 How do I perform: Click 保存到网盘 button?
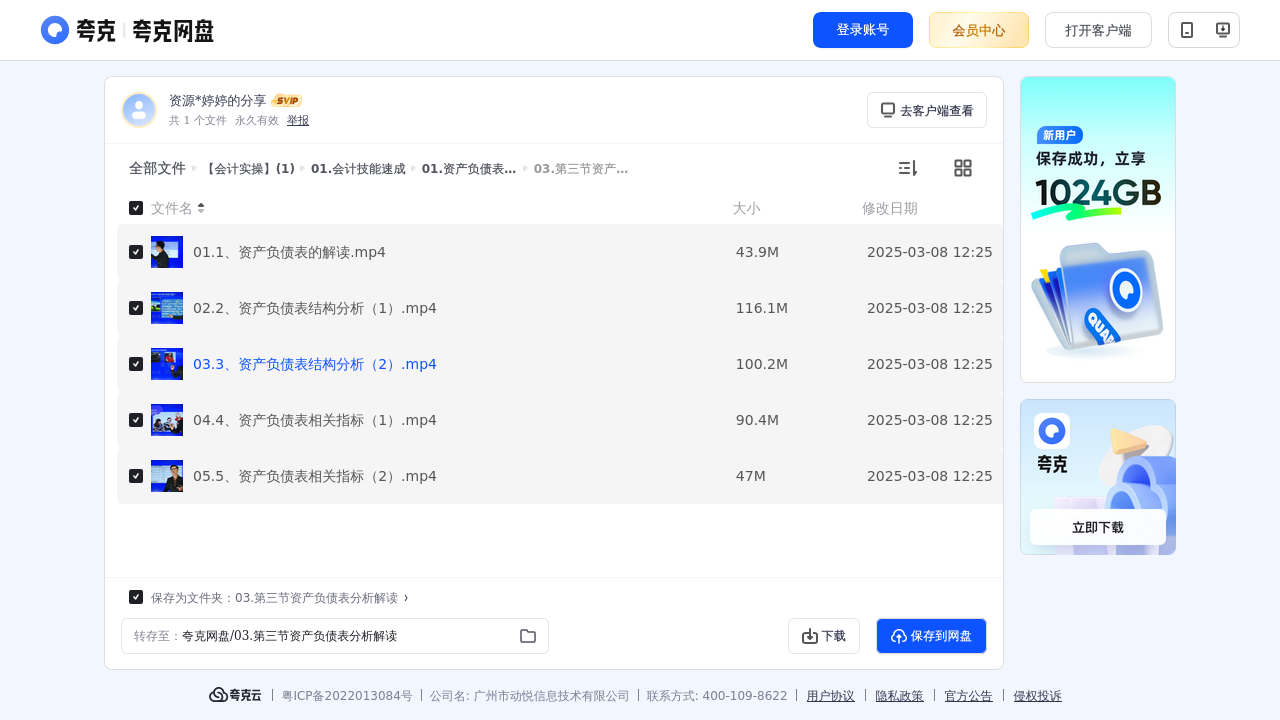click(x=931, y=636)
